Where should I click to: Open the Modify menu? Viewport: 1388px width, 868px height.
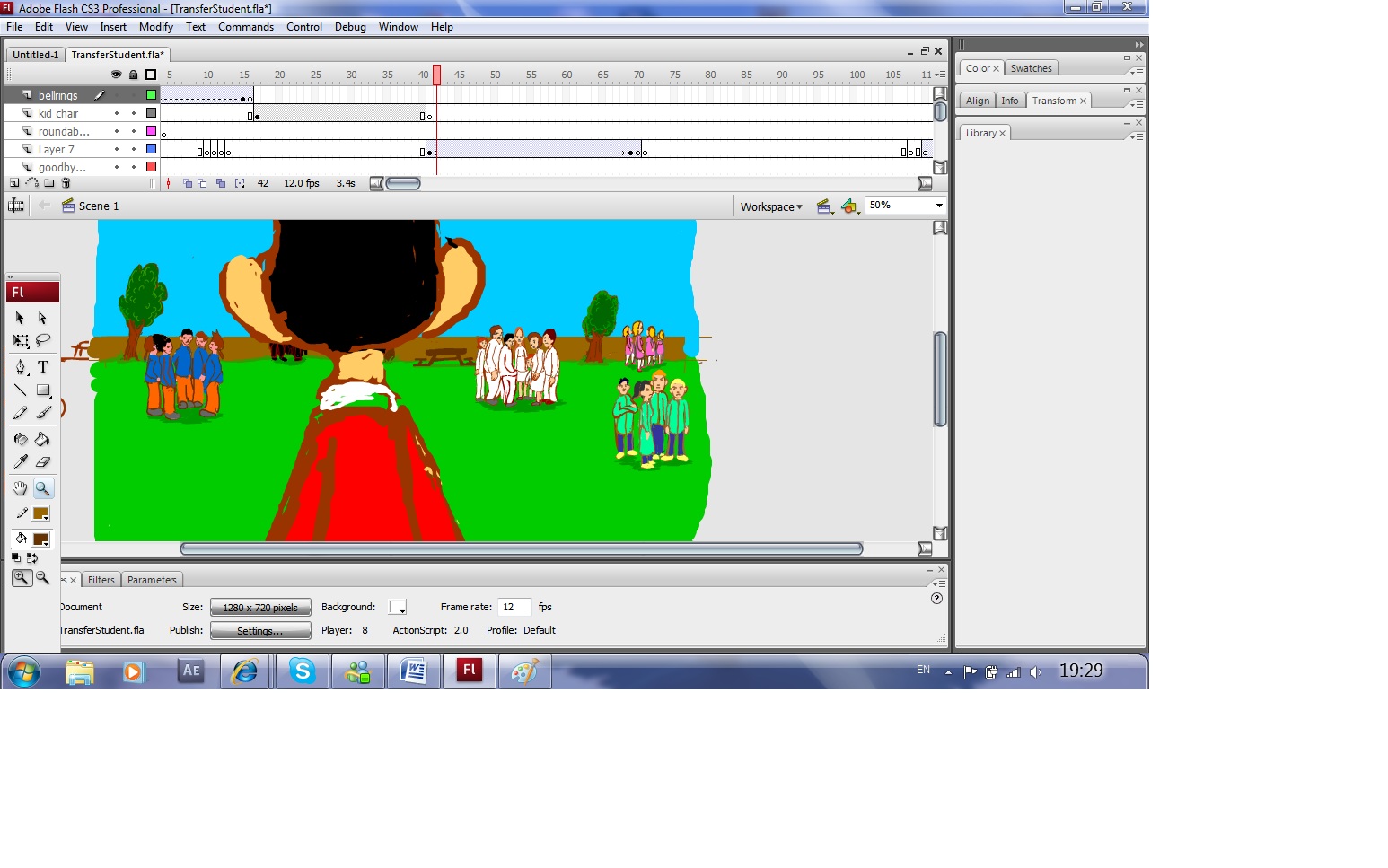(x=155, y=27)
